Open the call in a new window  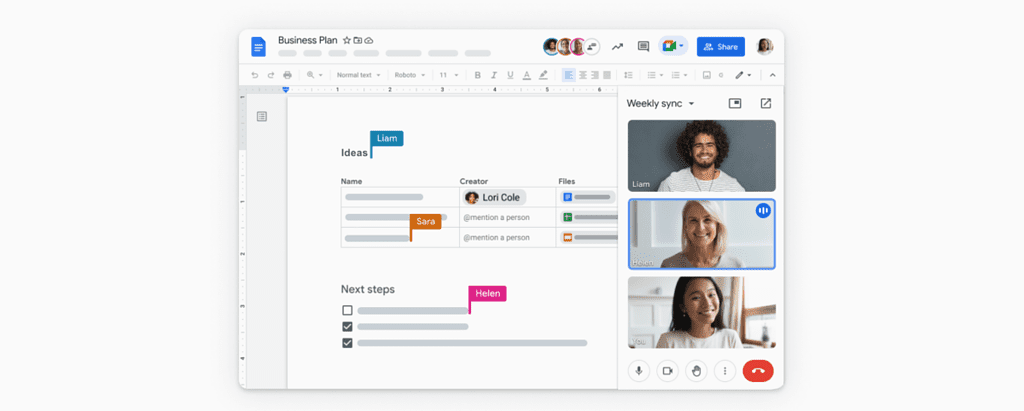pos(766,103)
